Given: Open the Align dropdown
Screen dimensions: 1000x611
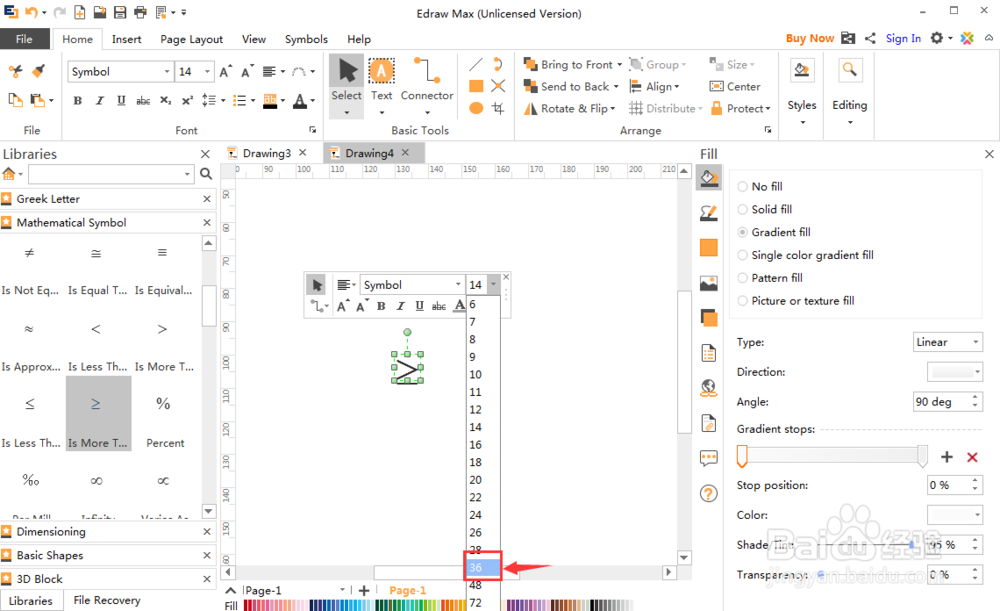Looking at the screenshot, I should coord(654,86).
